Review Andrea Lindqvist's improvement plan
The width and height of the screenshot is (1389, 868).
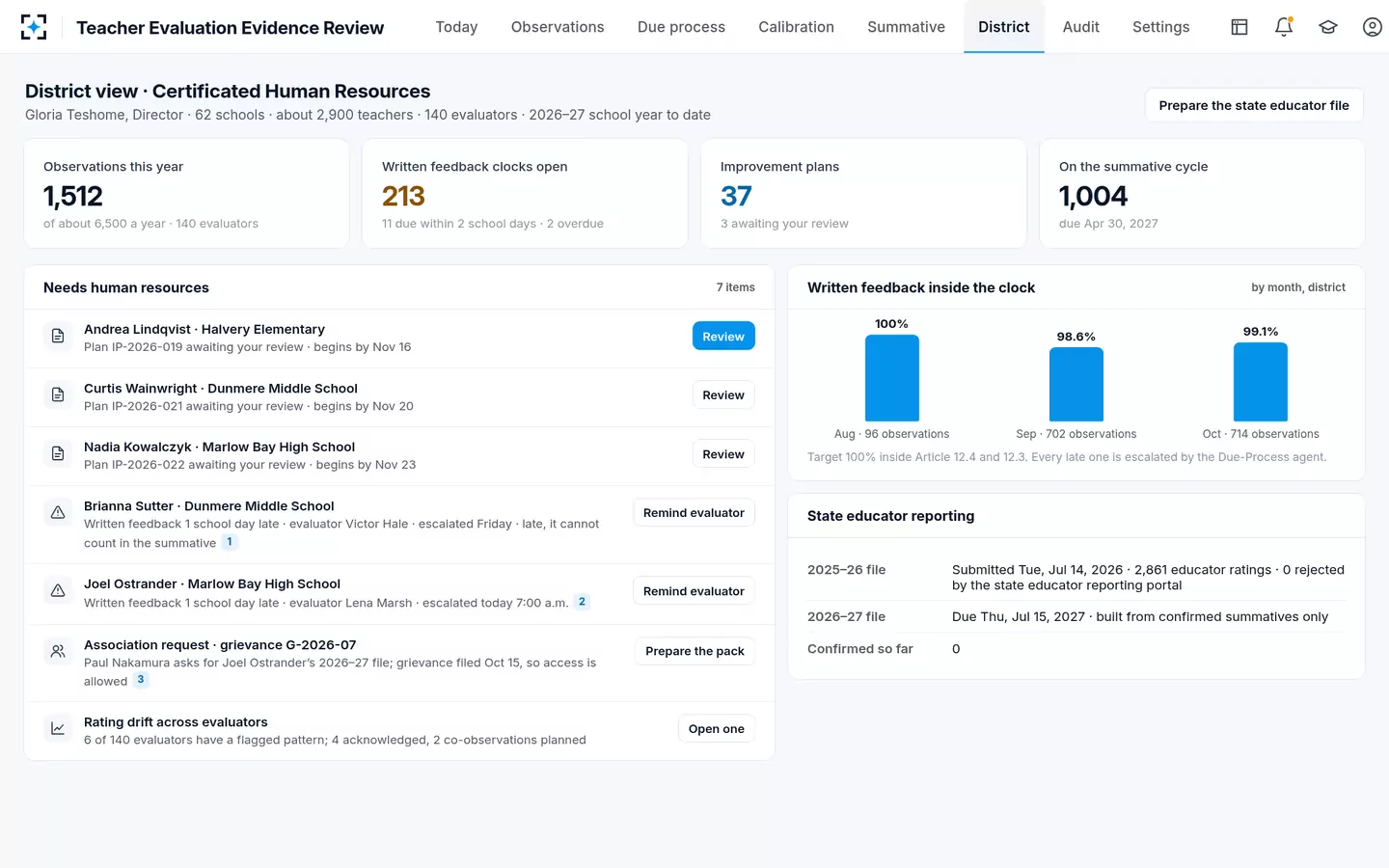(x=723, y=337)
